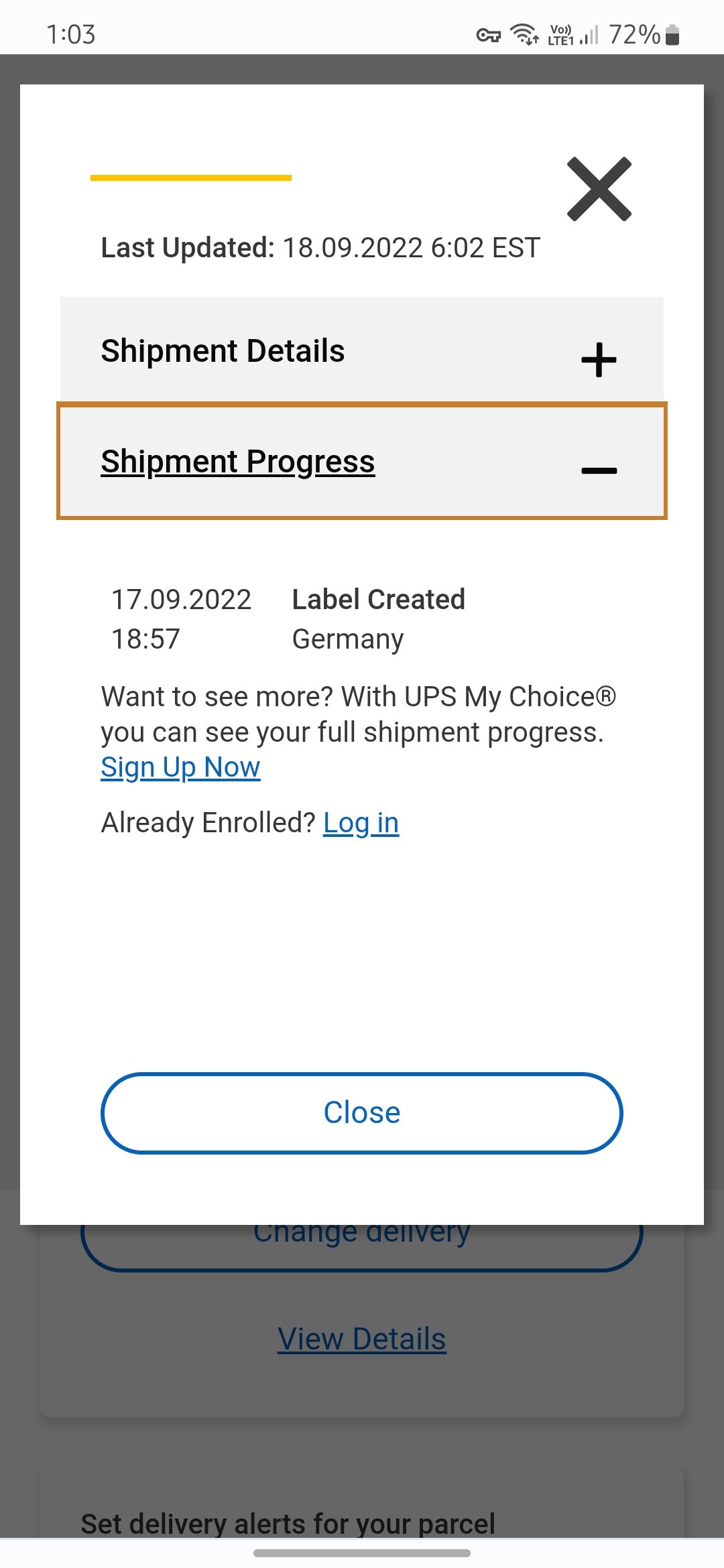The width and height of the screenshot is (724, 1568).
Task: Tap the VPN key status icon
Action: point(489,35)
